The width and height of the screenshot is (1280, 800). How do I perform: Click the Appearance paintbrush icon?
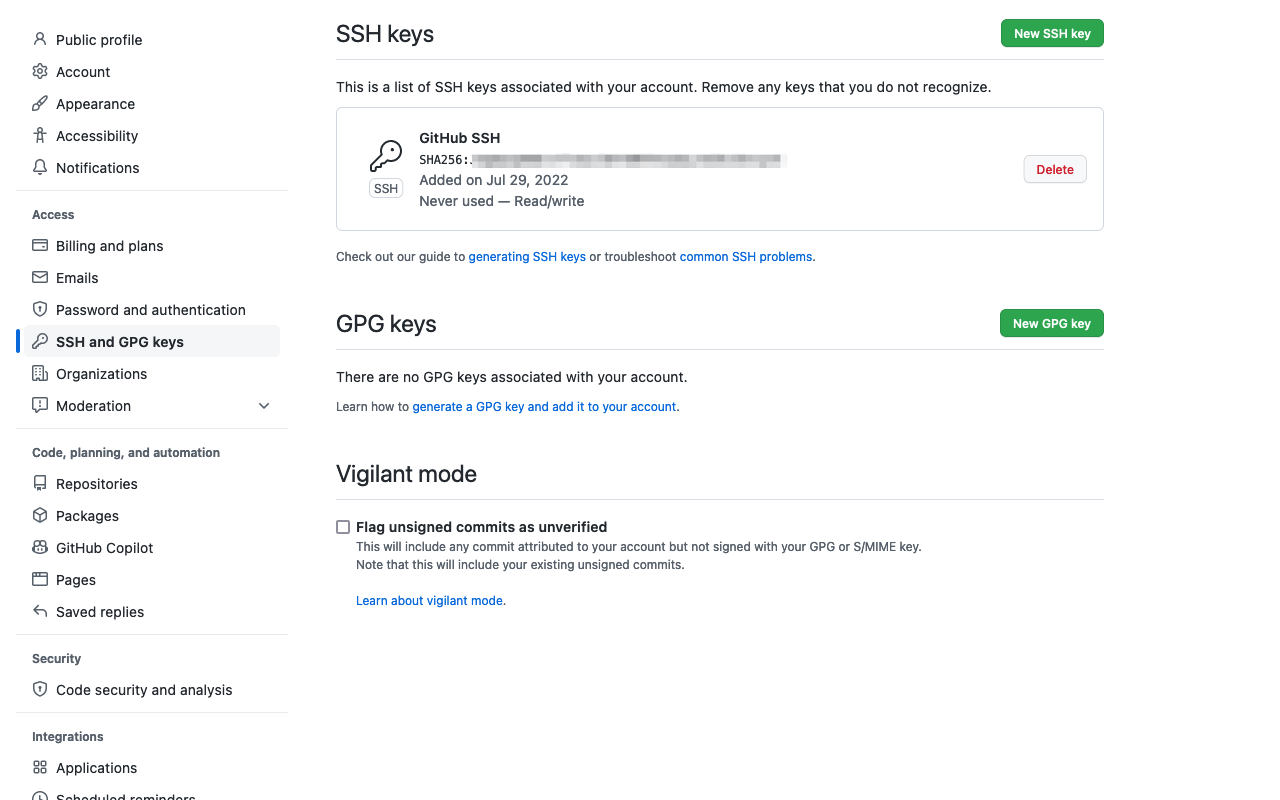[40, 103]
